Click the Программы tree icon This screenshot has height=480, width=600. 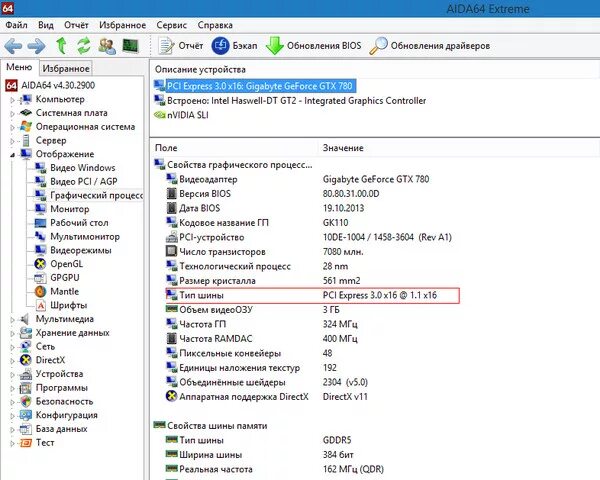tap(26, 388)
